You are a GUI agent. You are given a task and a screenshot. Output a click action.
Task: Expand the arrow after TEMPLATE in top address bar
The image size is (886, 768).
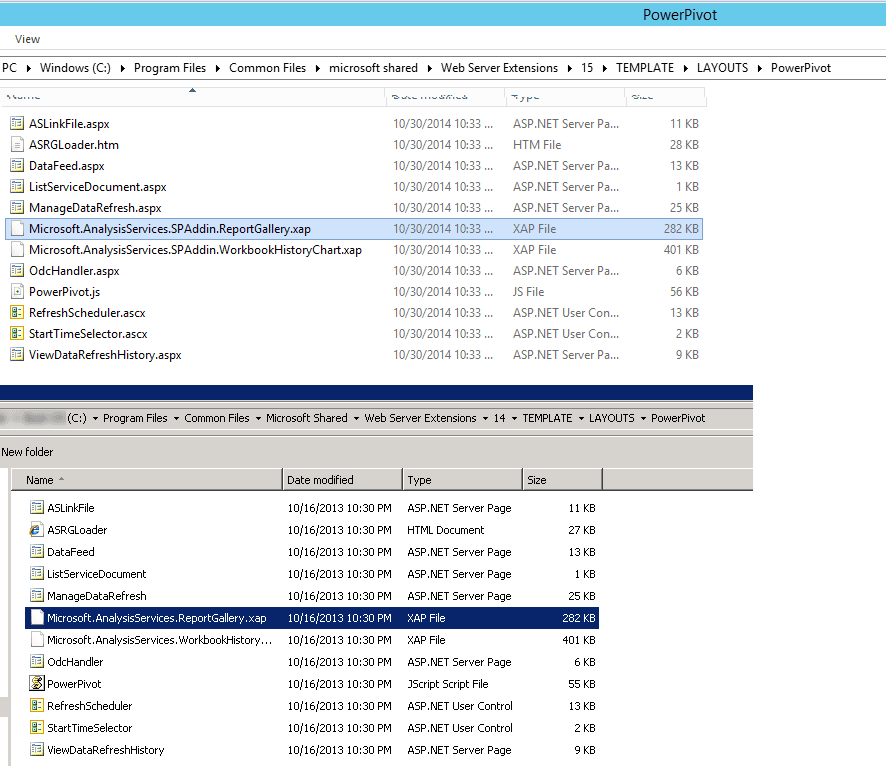685,68
